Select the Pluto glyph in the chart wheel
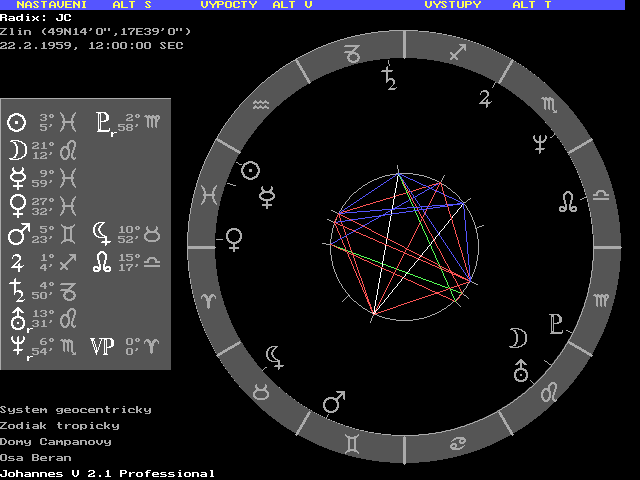 [x=556, y=324]
